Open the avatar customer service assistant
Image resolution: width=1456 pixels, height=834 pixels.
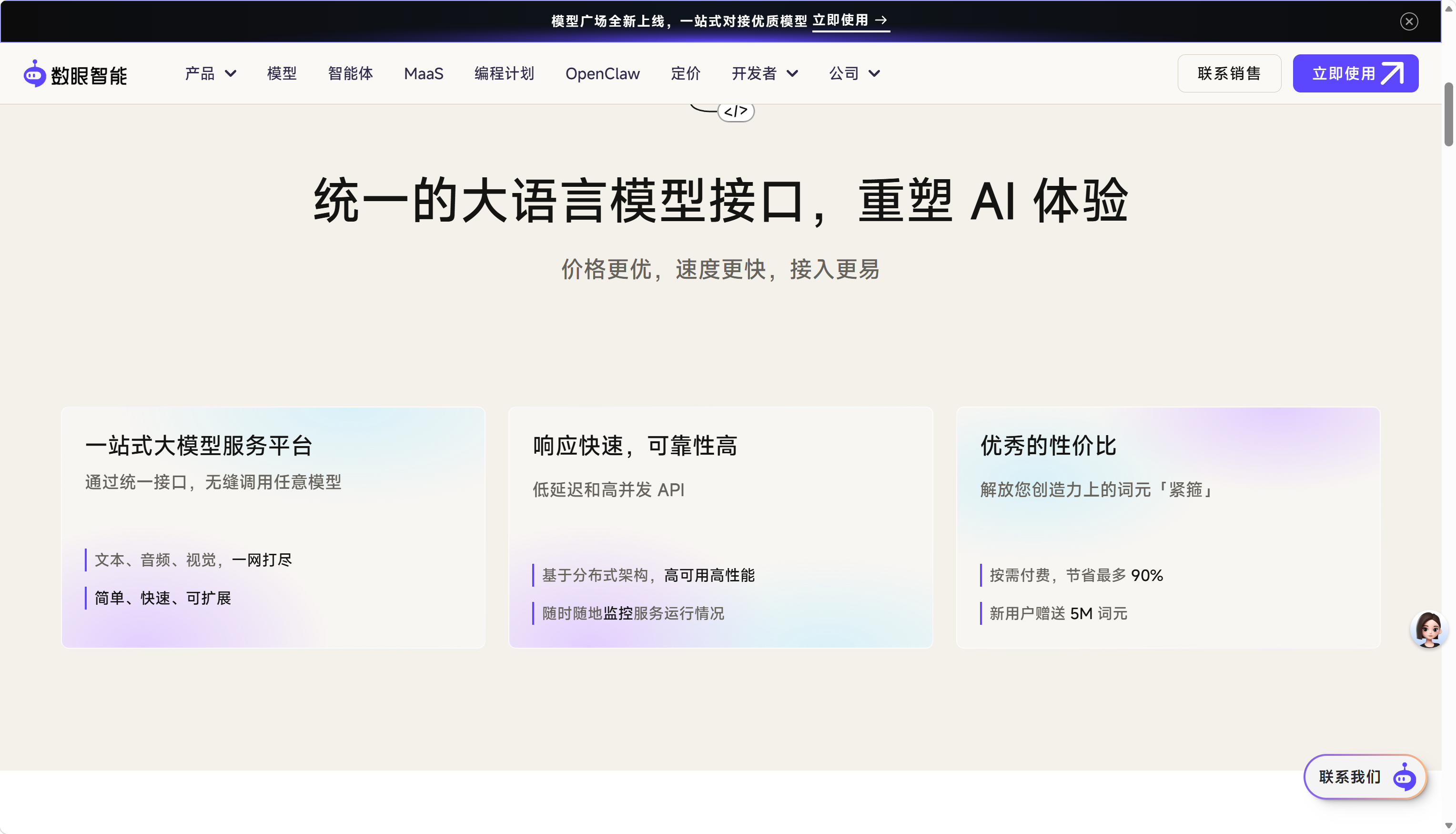click(x=1428, y=630)
